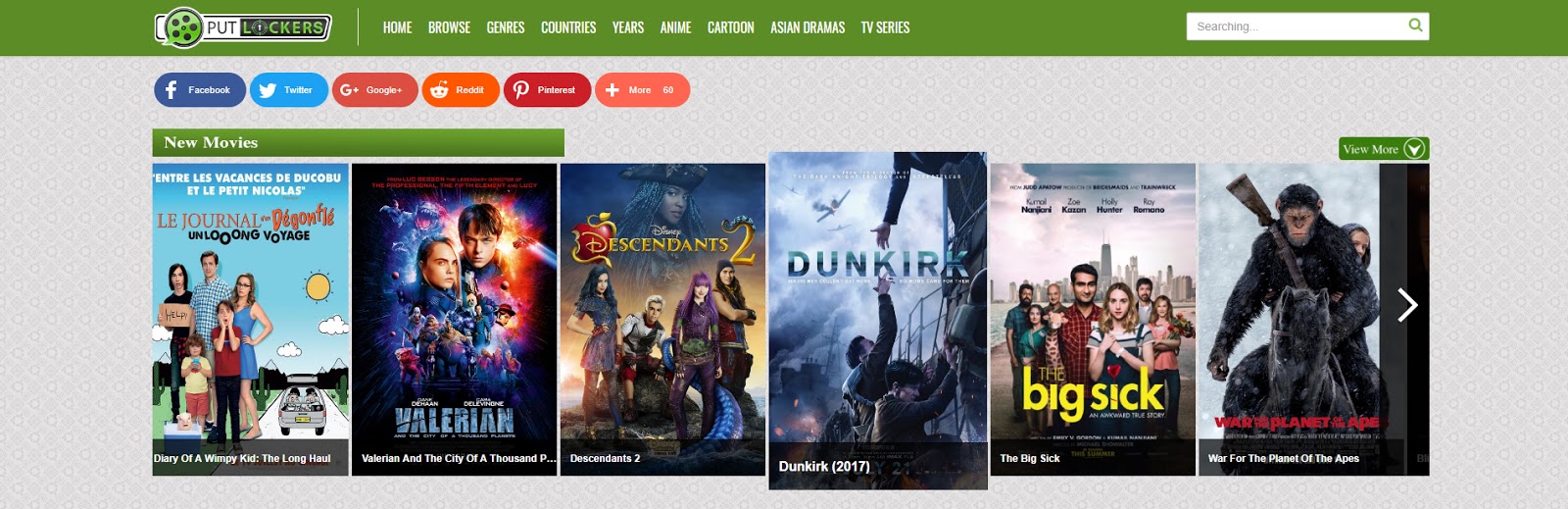The width and height of the screenshot is (1568, 509).
Task: Open the More sharing options button
Action: [x=642, y=89]
